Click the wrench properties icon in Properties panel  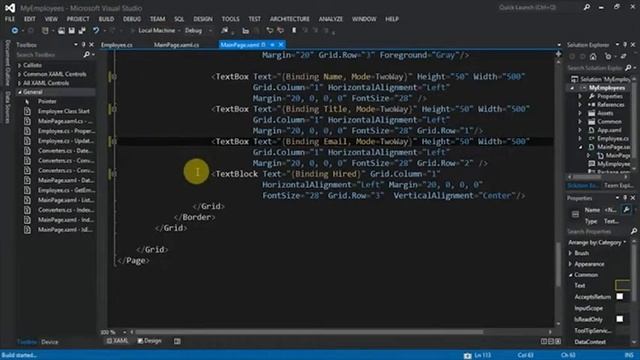(626, 210)
